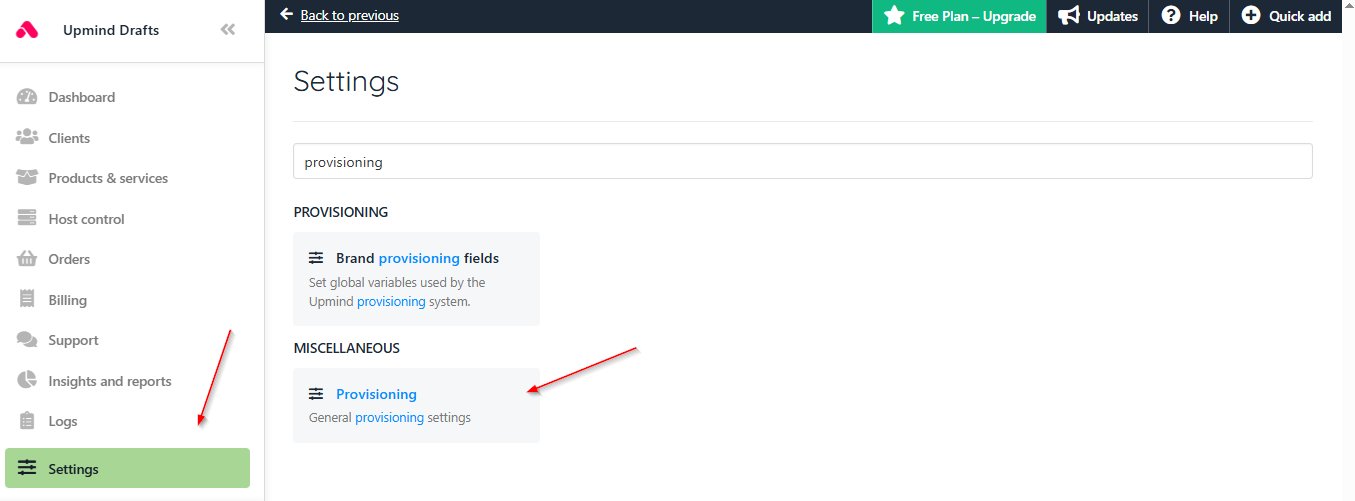The image size is (1355, 501).
Task: Click the Upmind Drafts brand name
Action: pyautogui.click(x=111, y=30)
